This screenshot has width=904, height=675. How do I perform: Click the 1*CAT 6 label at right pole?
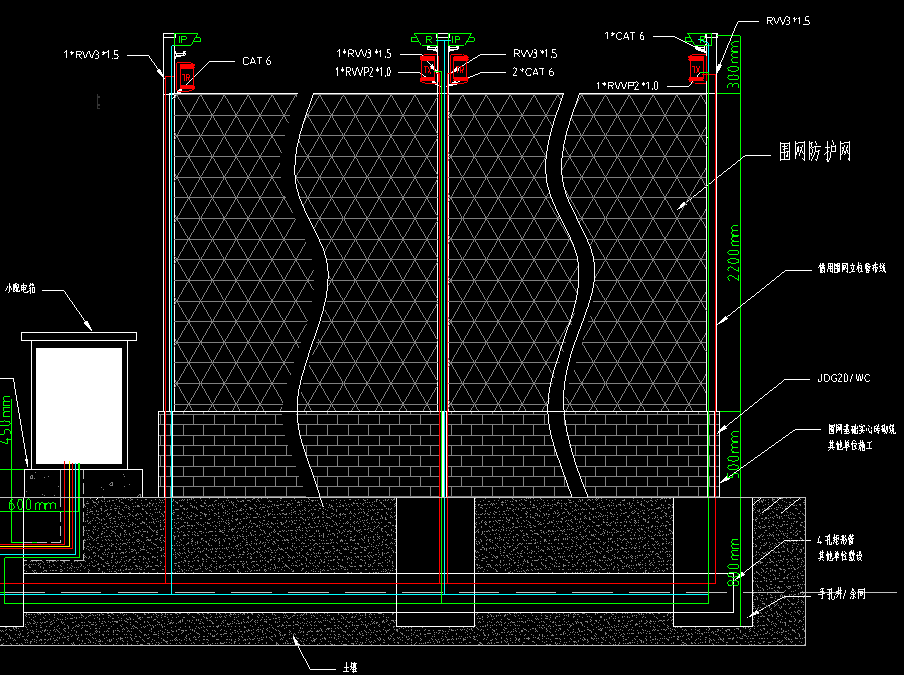(x=625, y=36)
